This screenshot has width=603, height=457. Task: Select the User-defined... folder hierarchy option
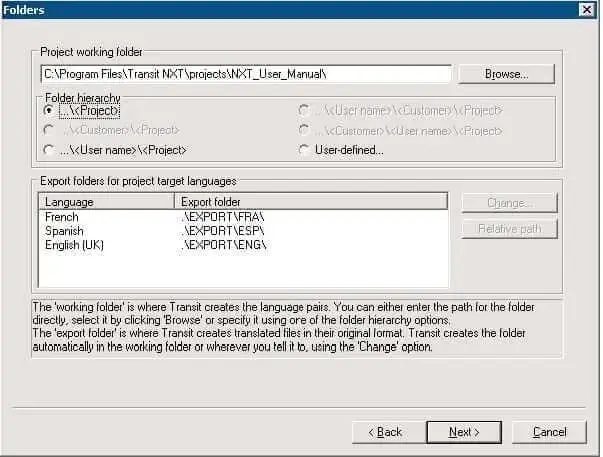click(306, 150)
